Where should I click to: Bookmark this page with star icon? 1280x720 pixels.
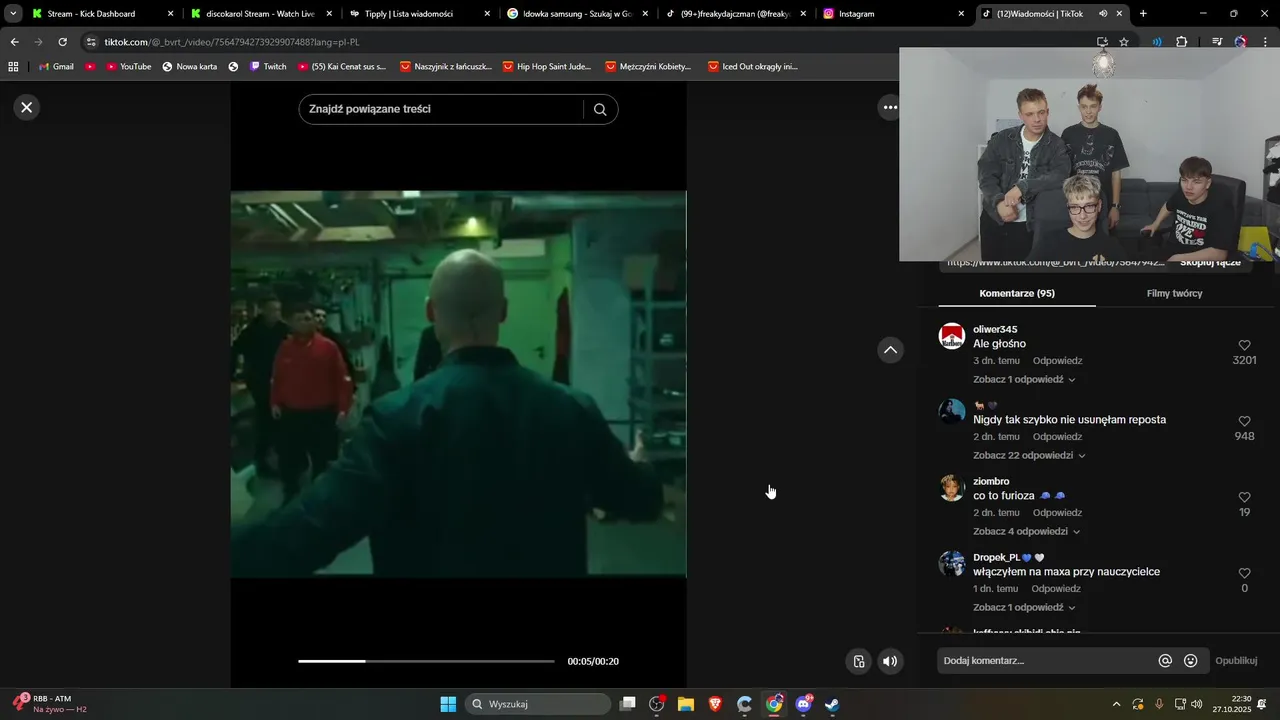[1124, 42]
